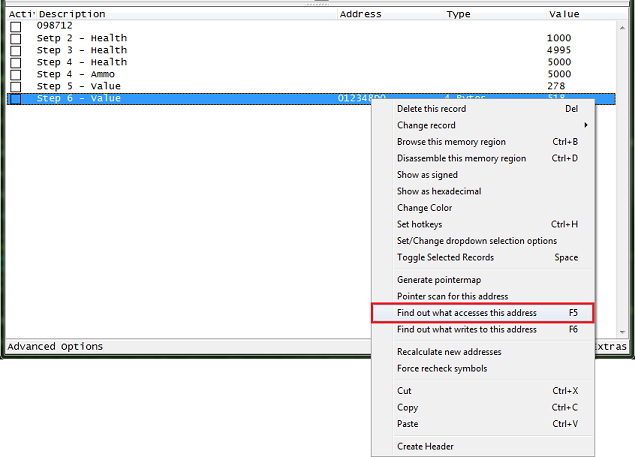Open Advanced Options at bottom left
This screenshot has height=457, width=635.
coord(55,347)
